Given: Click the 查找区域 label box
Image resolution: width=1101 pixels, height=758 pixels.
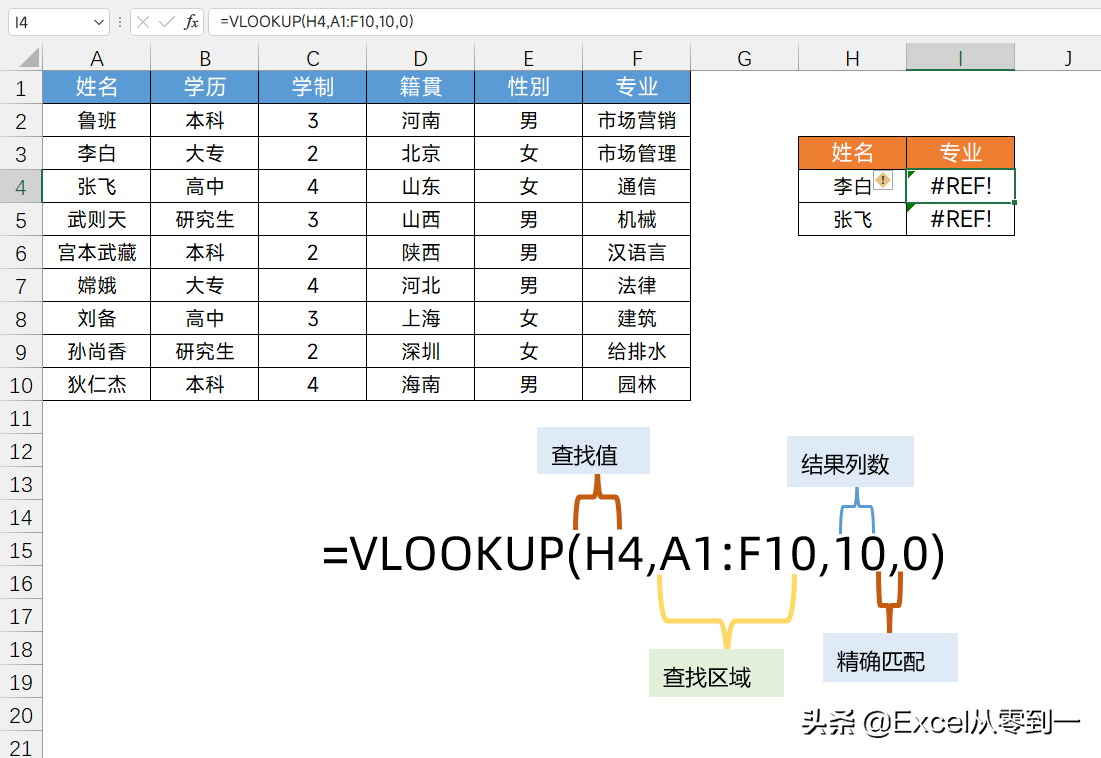Looking at the screenshot, I should pyautogui.click(x=716, y=673).
